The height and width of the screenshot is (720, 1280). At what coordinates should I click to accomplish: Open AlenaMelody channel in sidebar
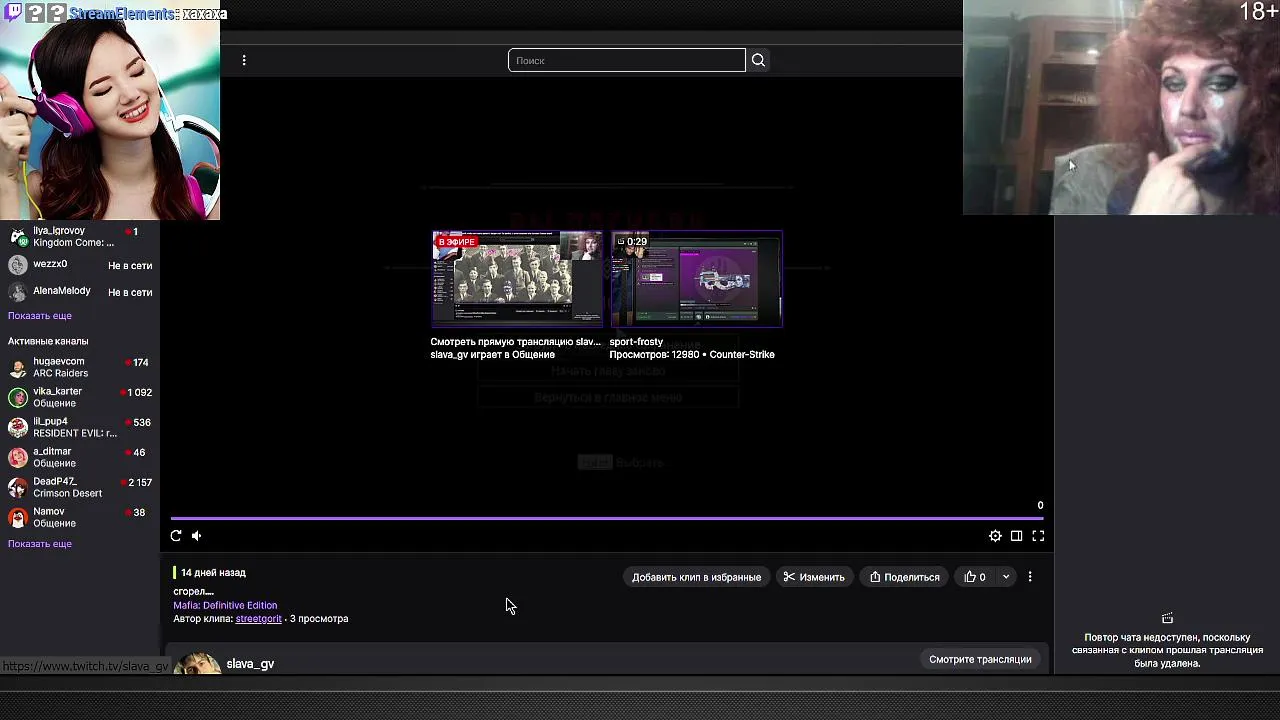coord(80,292)
